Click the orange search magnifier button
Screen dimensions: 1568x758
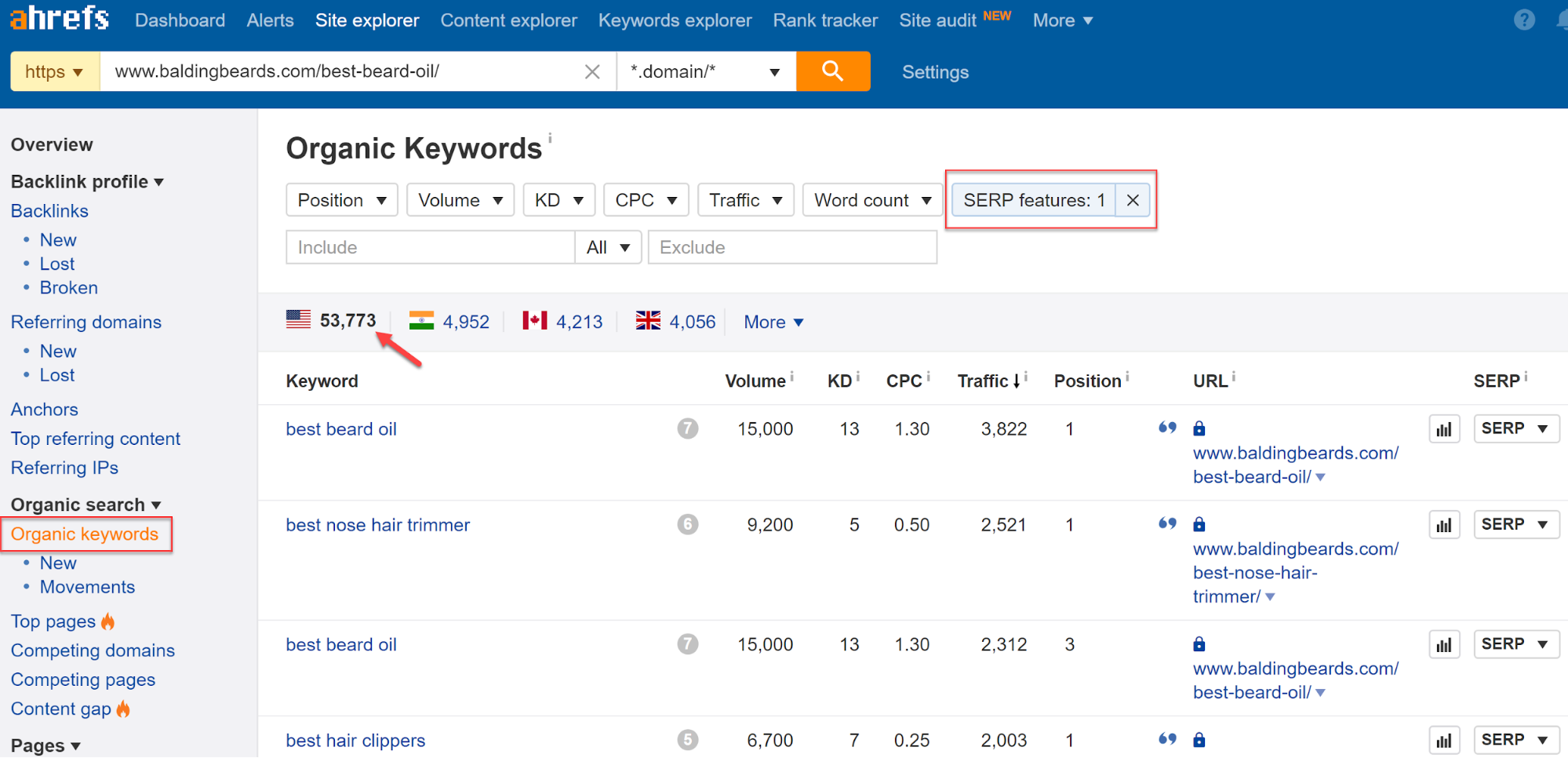click(x=833, y=71)
